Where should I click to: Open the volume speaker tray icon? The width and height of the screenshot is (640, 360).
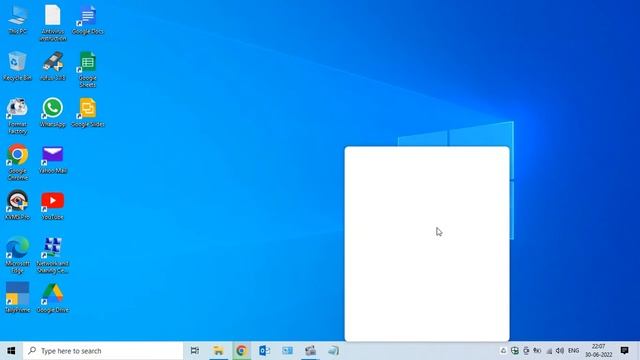[560, 351]
